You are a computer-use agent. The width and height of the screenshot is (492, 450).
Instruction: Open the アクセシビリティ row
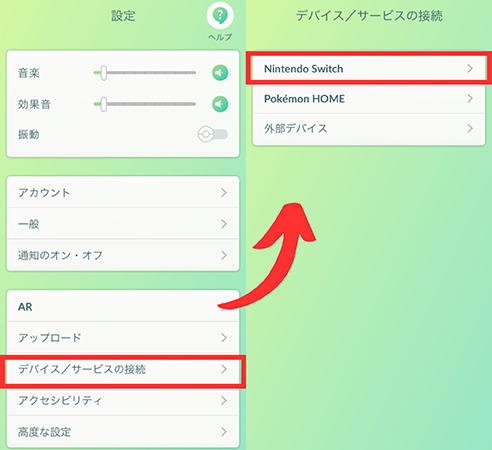tap(123, 400)
